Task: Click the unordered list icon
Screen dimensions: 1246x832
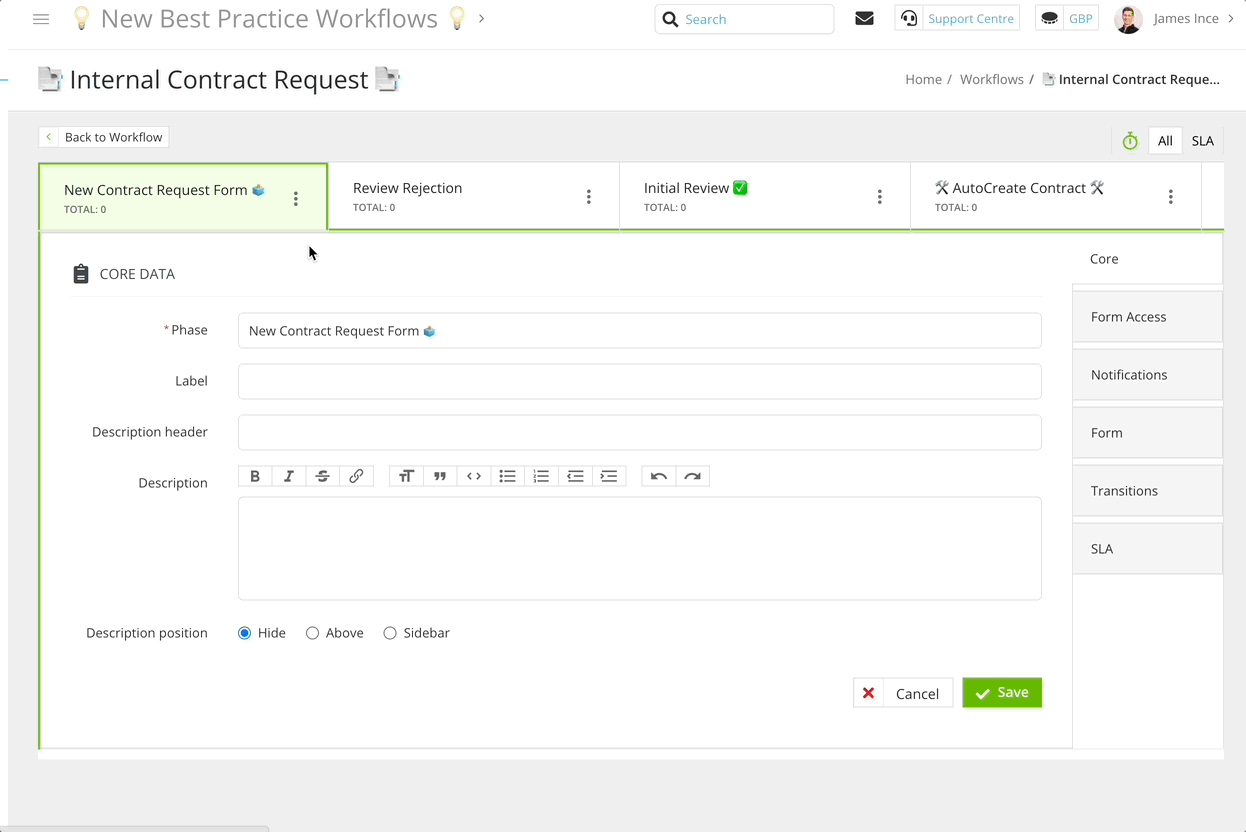Action: [x=507, y=475]
